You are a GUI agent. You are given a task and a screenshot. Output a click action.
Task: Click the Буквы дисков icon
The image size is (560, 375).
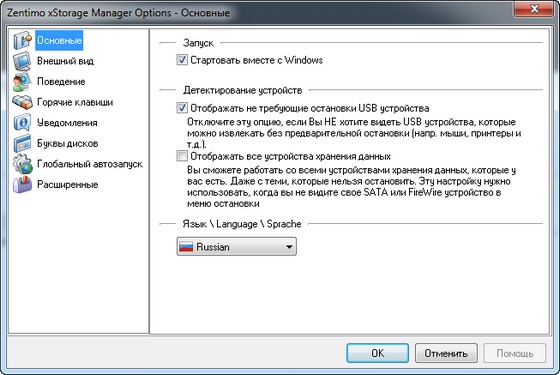click(x=22, y=144)
